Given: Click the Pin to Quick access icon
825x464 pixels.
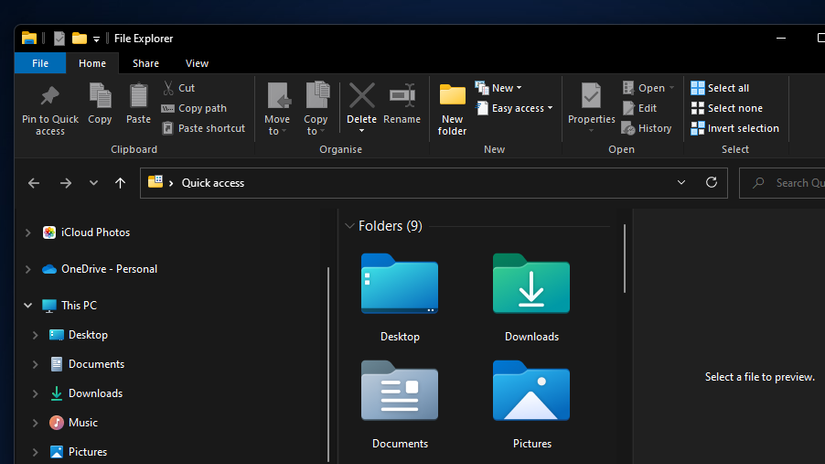Looking at the screenshot, I should point(50,96).
